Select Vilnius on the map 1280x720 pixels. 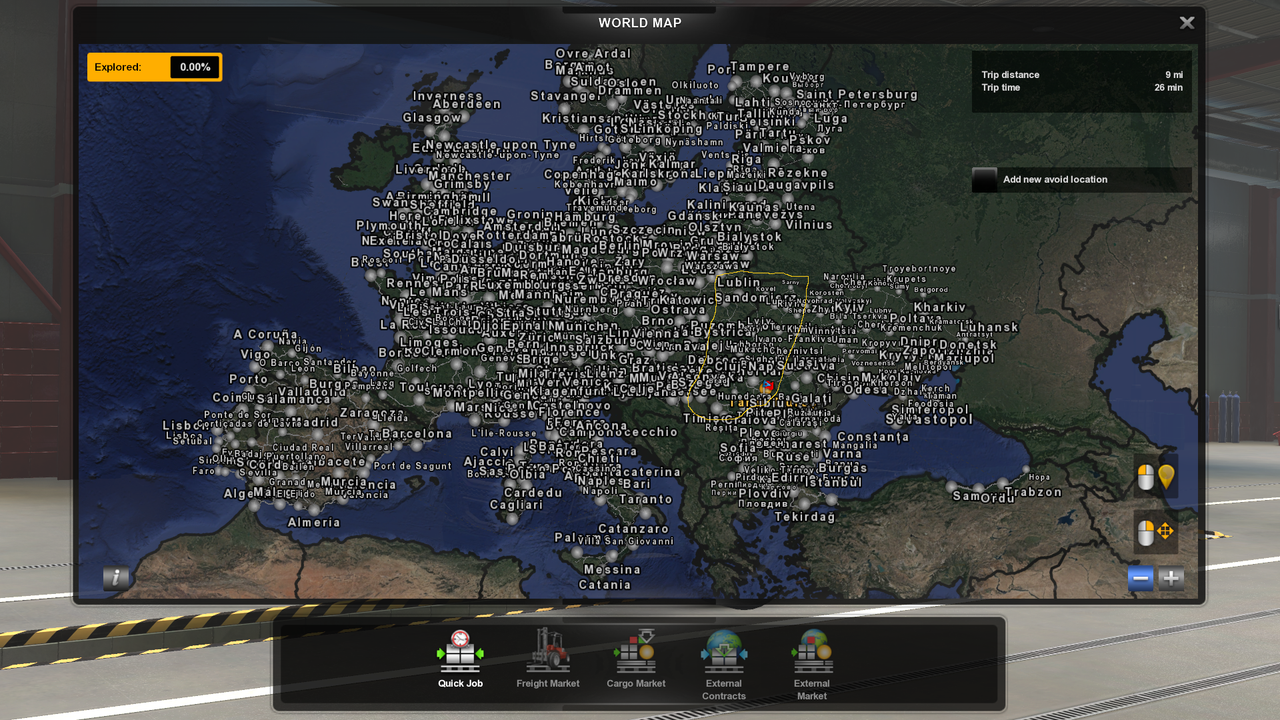[x=809, y=225]
